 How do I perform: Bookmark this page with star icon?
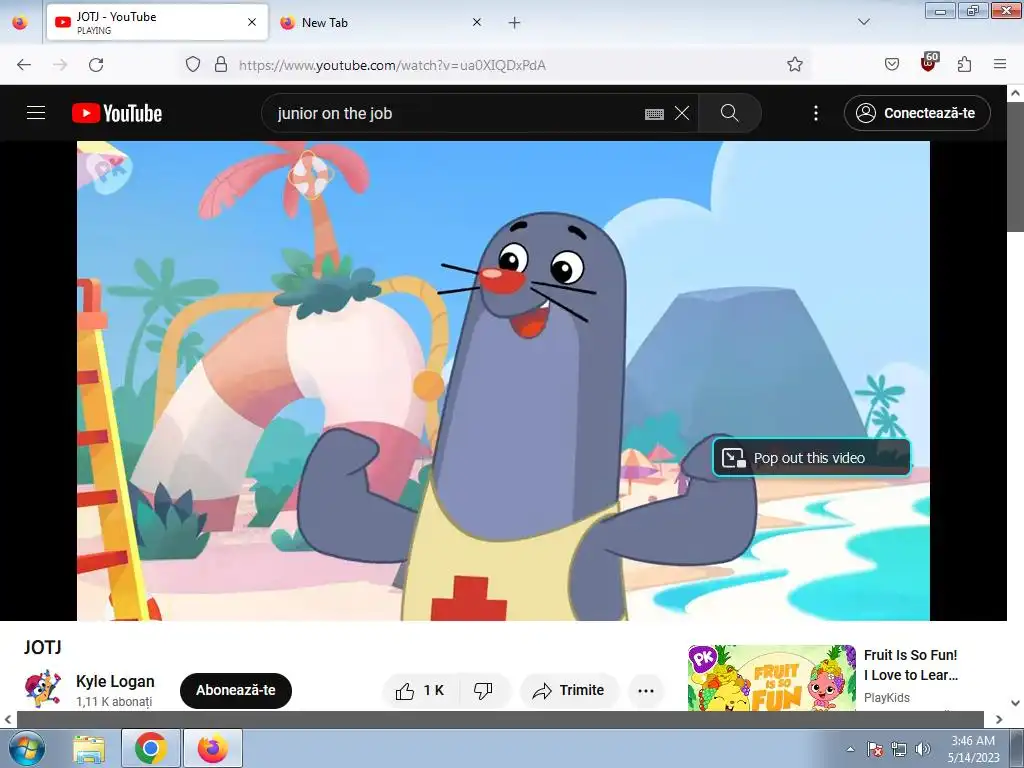(x=795, y=64)
